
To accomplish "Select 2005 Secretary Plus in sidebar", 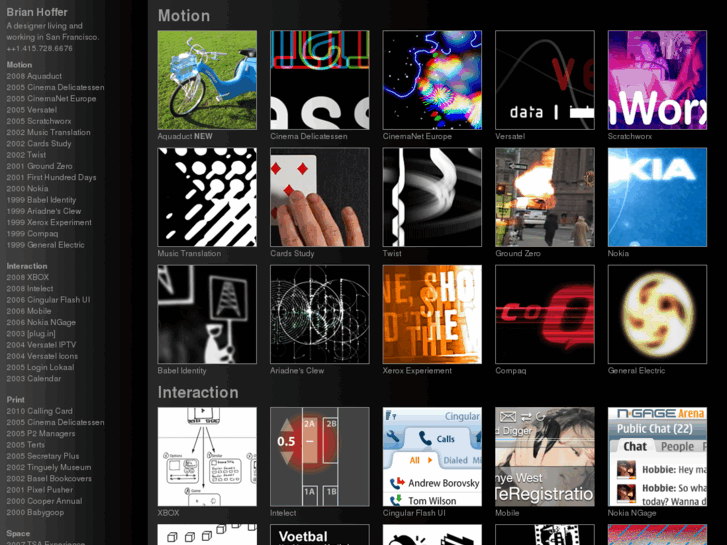I will 43,456.
